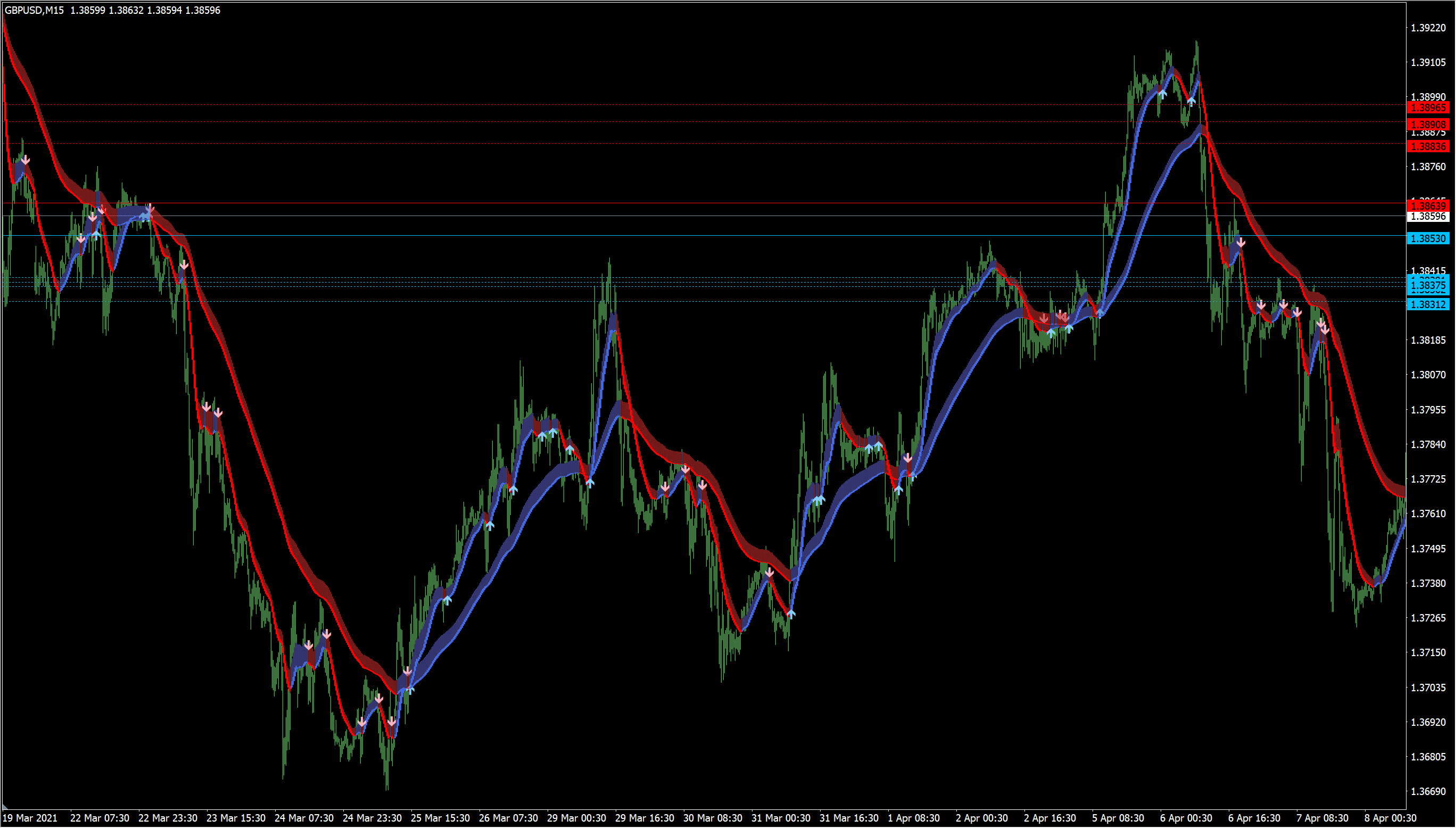The width and height of the screenshot is (1456, 828).
Task: Click pink sell arrow above 24 Mar 07:30 label
Action: point(308,645)
